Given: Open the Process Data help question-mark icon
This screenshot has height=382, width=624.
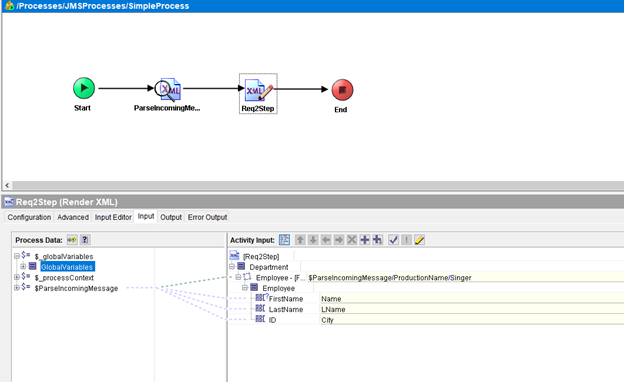Looking at the screenshot, I should click(85, 240).
